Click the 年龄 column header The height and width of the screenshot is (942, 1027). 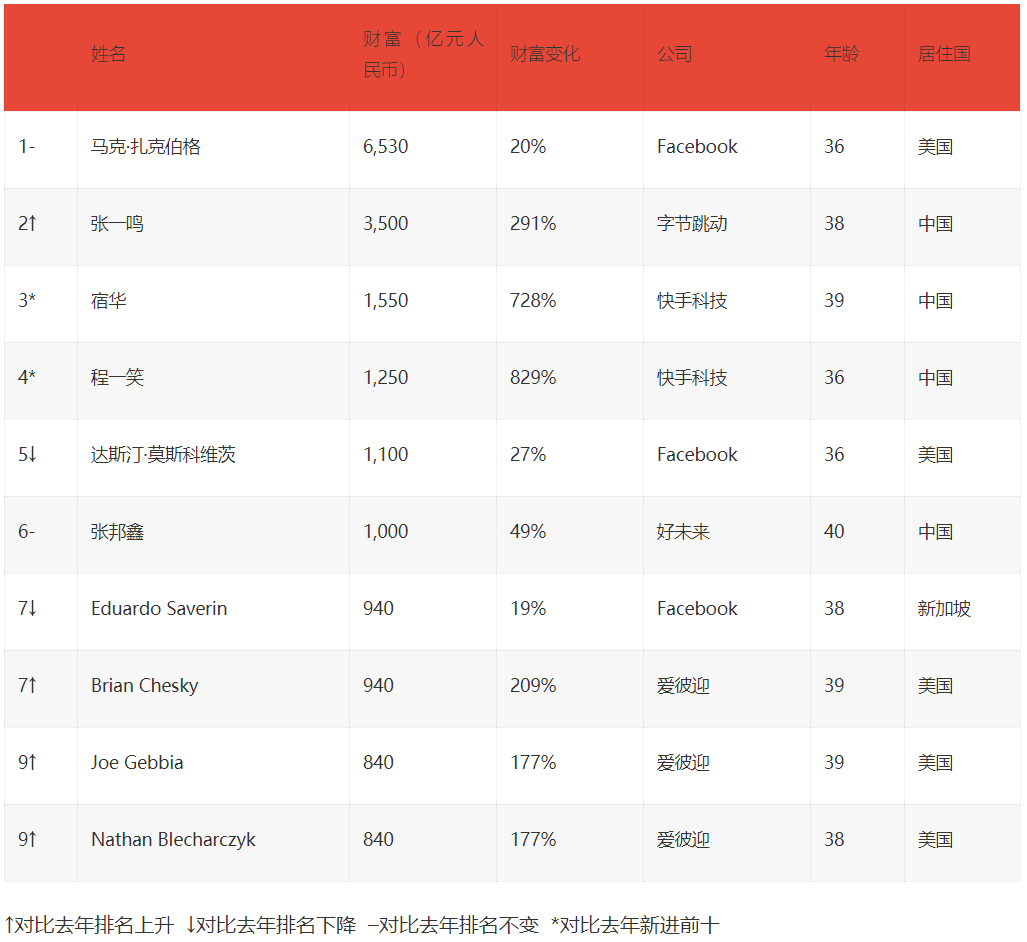pos(840,54)
